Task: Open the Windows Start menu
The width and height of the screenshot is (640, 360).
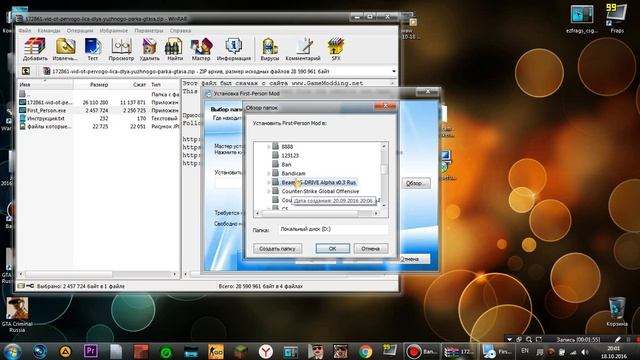Action: pos(13,351)
